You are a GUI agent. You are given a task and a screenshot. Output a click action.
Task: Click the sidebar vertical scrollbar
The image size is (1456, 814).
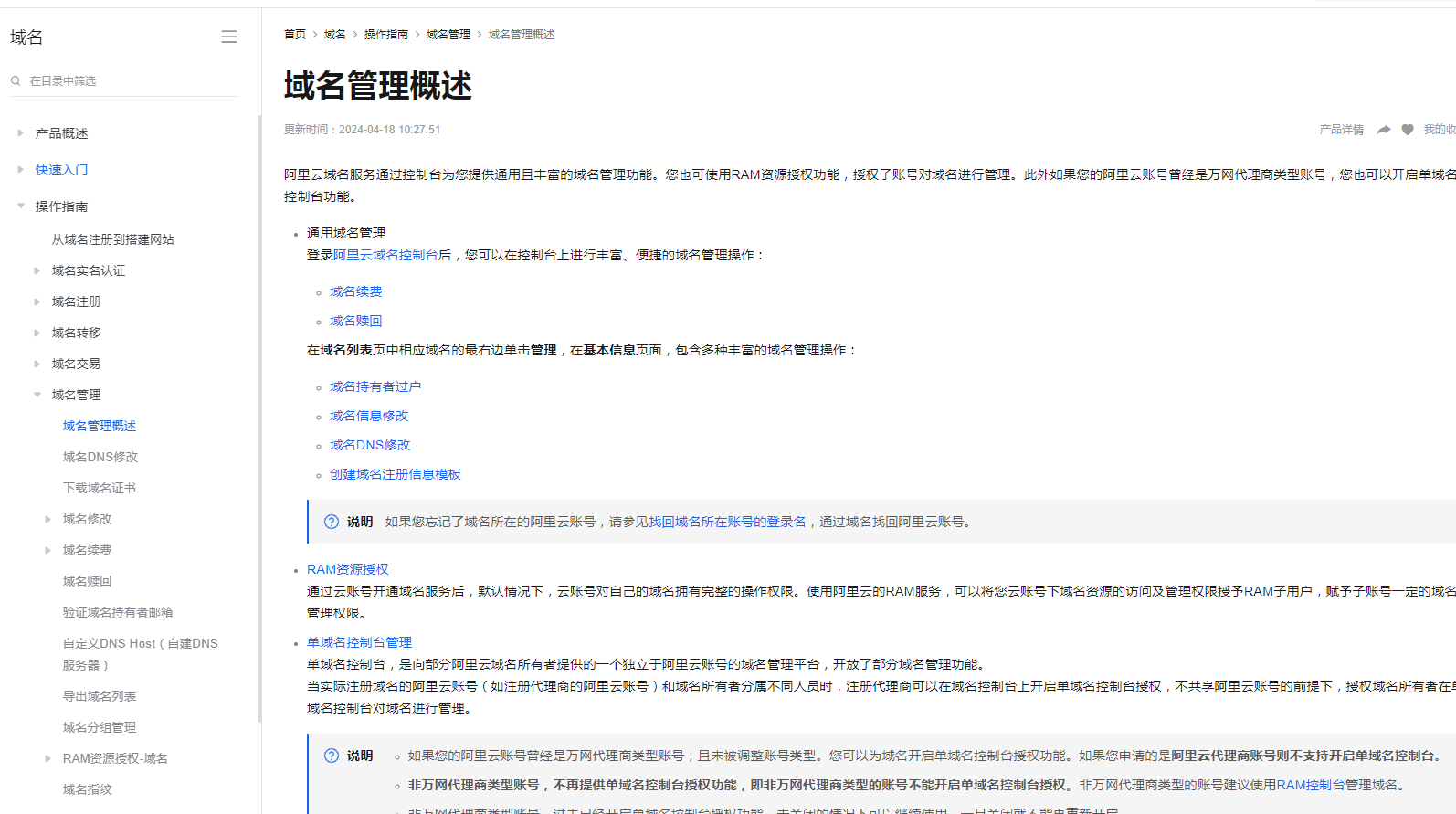pos(259,418)
